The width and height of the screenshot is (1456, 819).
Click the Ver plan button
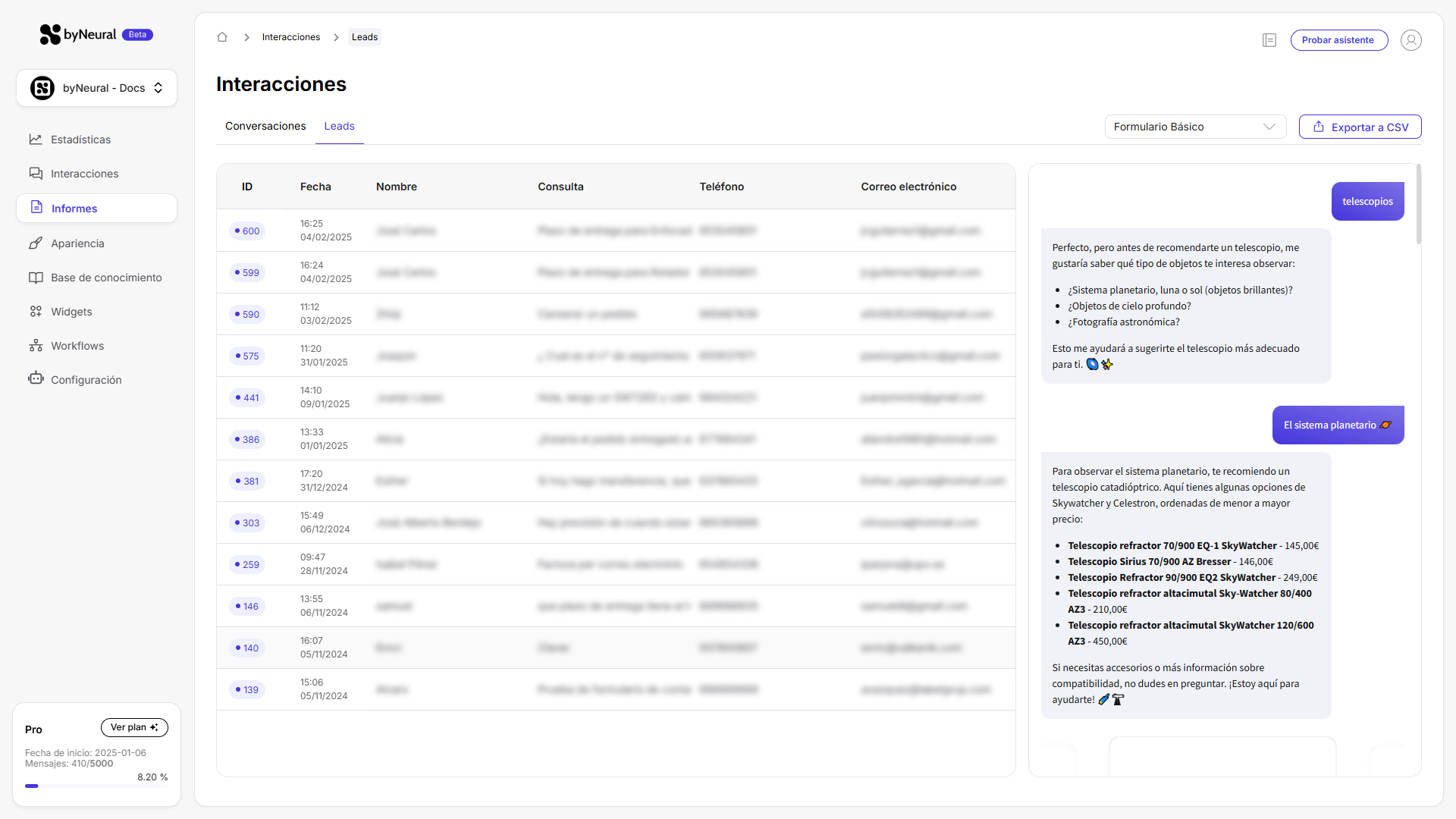click(134, 727)
